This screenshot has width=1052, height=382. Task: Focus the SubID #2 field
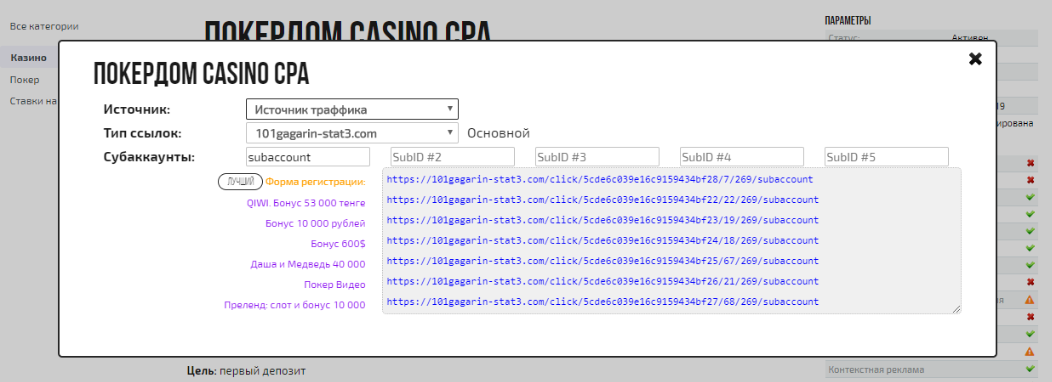[x=452, y=157]
